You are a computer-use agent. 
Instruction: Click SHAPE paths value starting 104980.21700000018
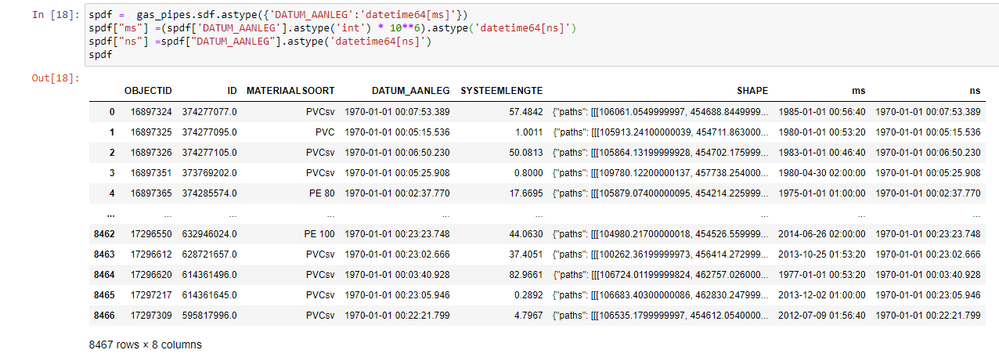pos(661,234)
